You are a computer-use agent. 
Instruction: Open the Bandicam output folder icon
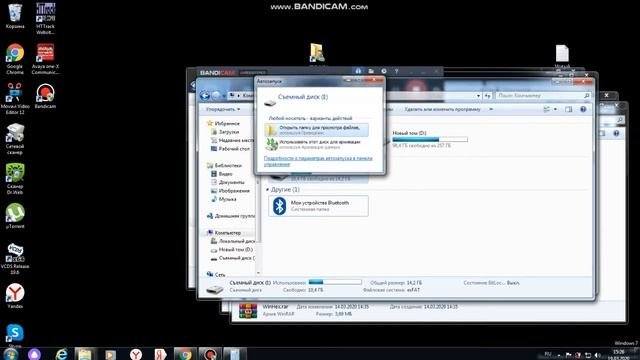pyautogui.click(x=371, y=71)
